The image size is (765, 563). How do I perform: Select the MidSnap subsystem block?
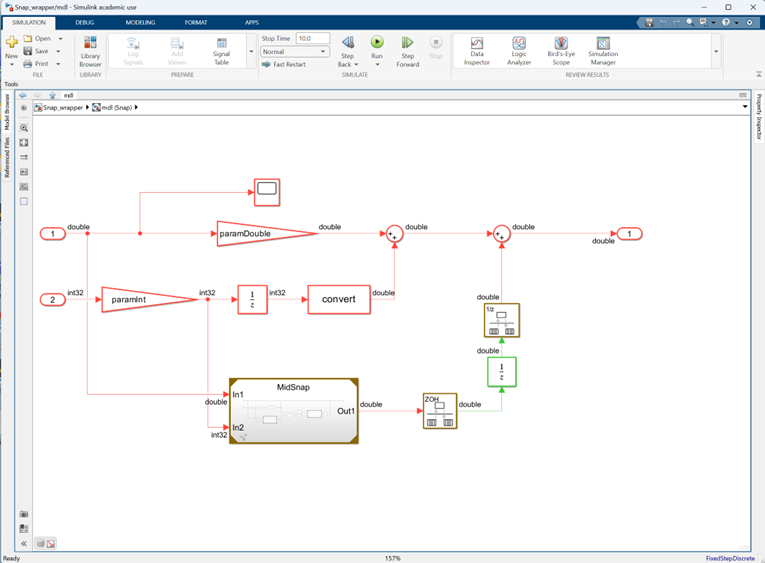(x=293, y=410)
